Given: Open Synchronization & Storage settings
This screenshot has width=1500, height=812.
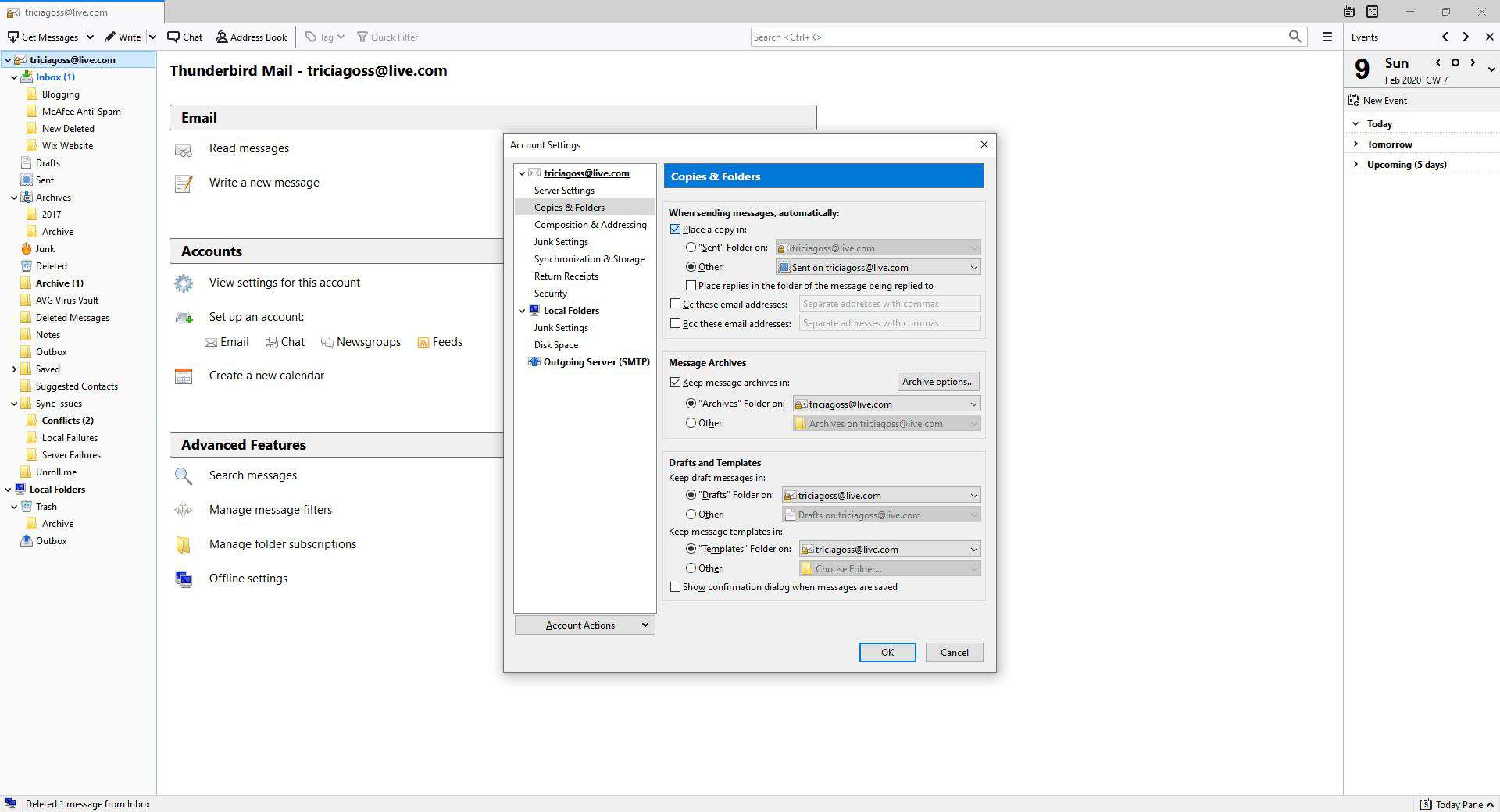Looking at the screenshot, I should tap(589, 258).
